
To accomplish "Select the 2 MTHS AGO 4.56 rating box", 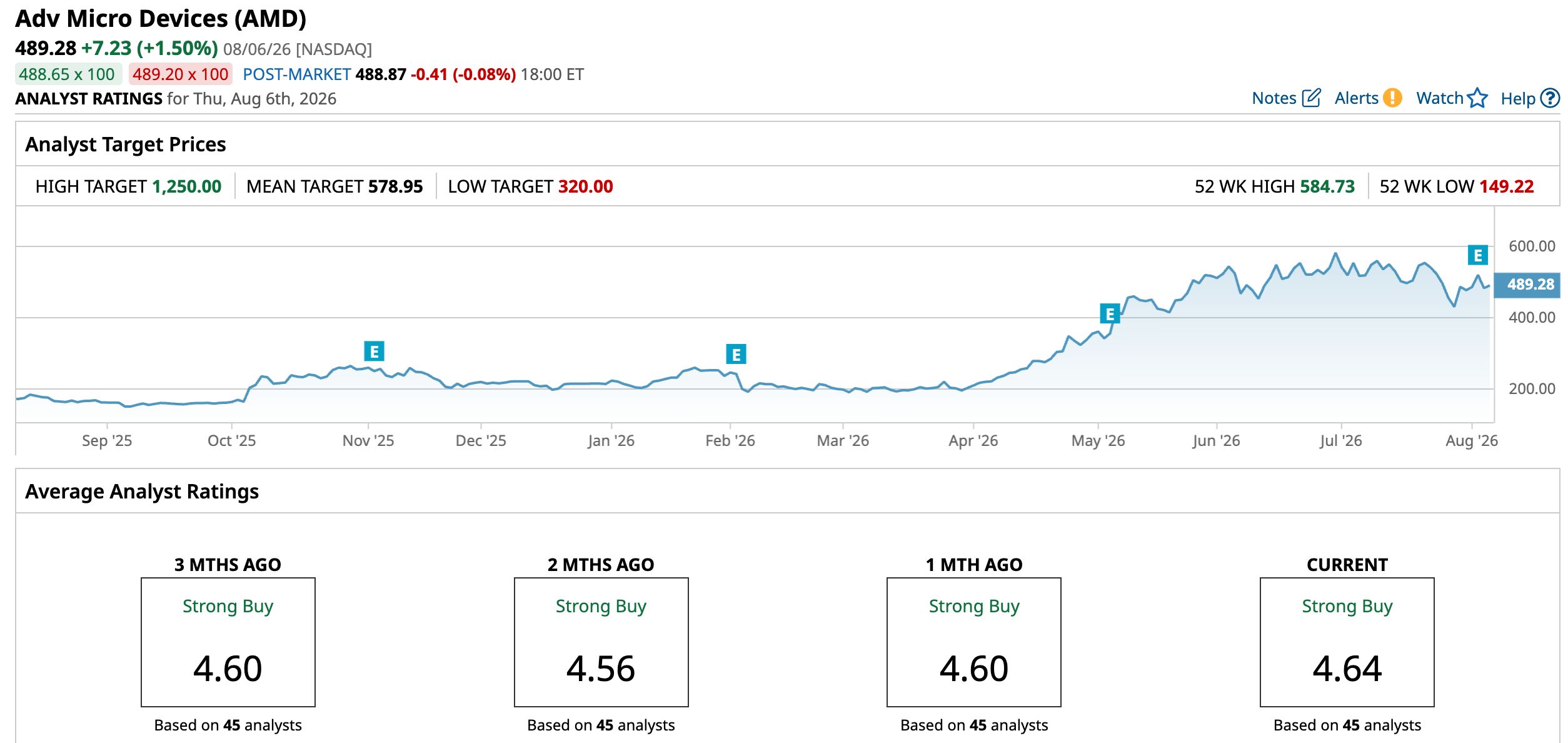I will (601, 642).
